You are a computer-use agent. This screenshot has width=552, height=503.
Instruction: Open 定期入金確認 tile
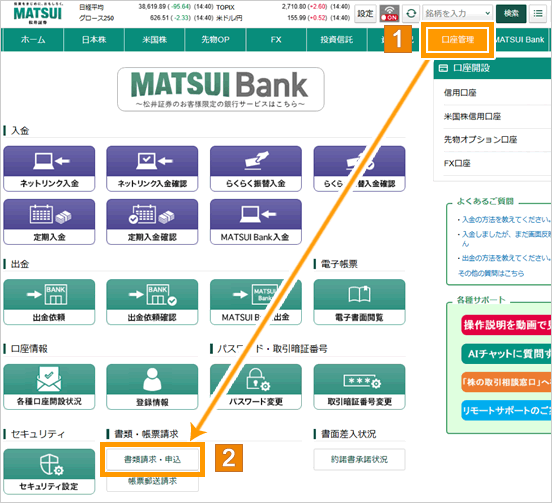[152, 222]
